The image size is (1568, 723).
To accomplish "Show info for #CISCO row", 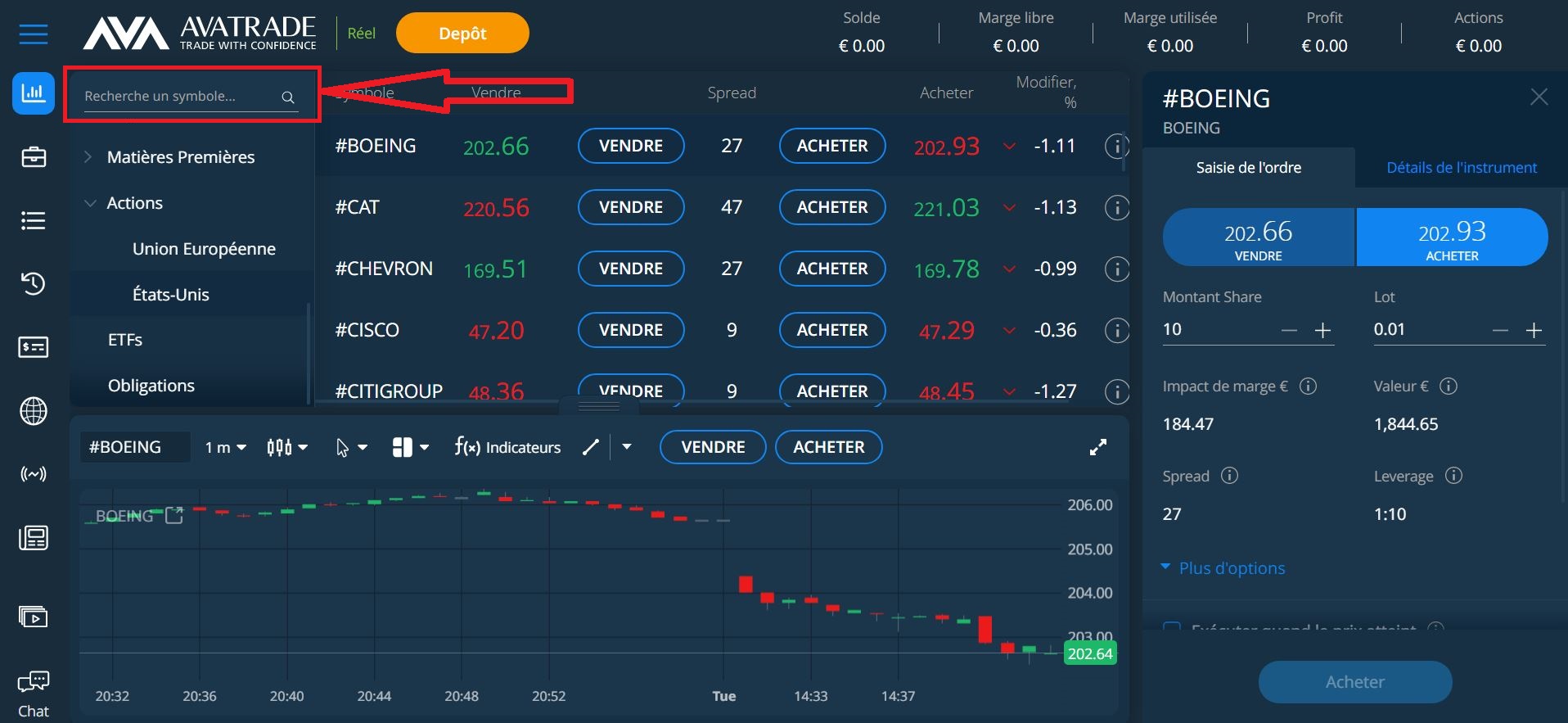I will coord(1116,330).
